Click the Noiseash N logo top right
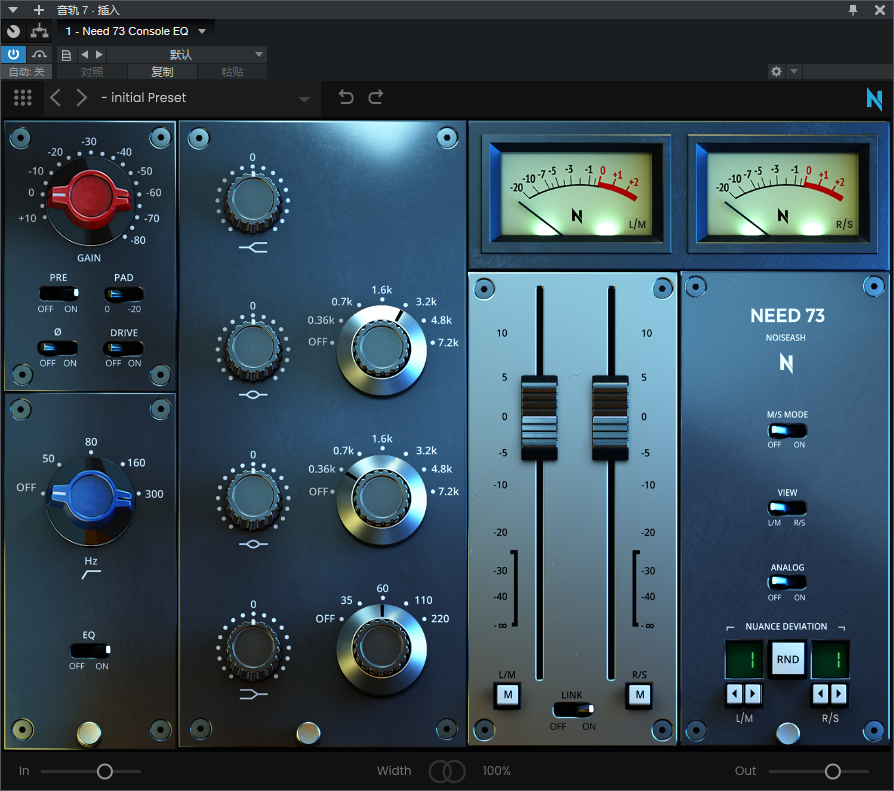The height and width of the screenshot is (791, 894). click(874, 99)
